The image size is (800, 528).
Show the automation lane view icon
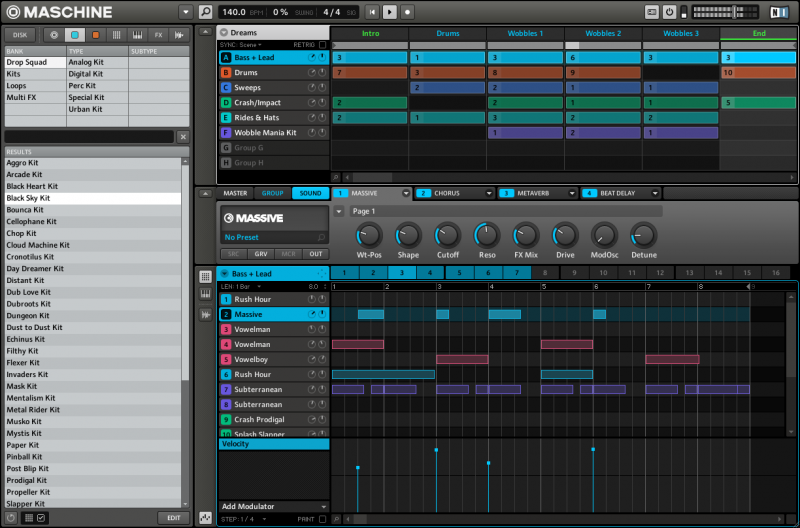tap(205, 518)
